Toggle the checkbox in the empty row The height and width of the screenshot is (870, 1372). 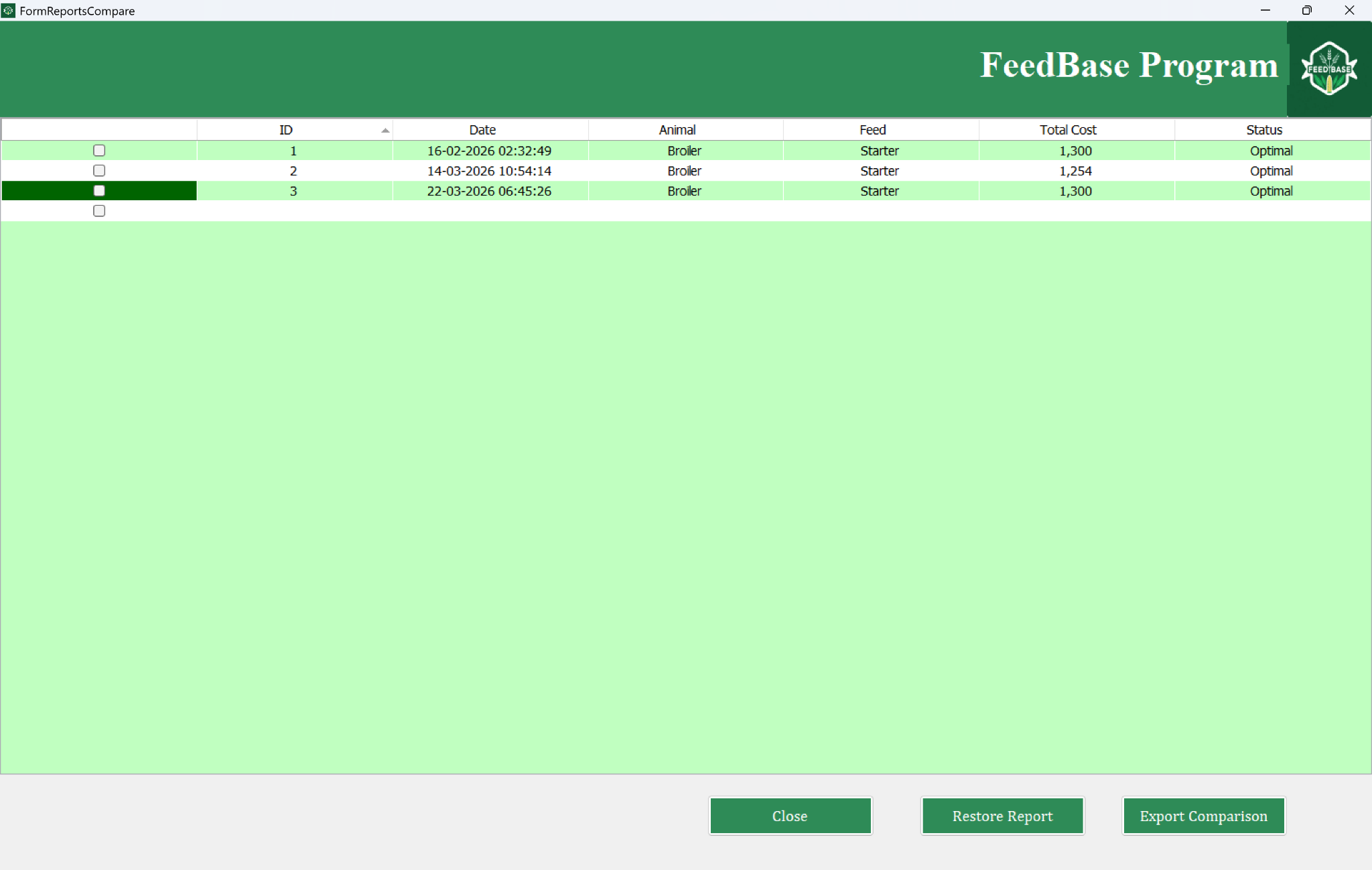click(x=99, y=211)
